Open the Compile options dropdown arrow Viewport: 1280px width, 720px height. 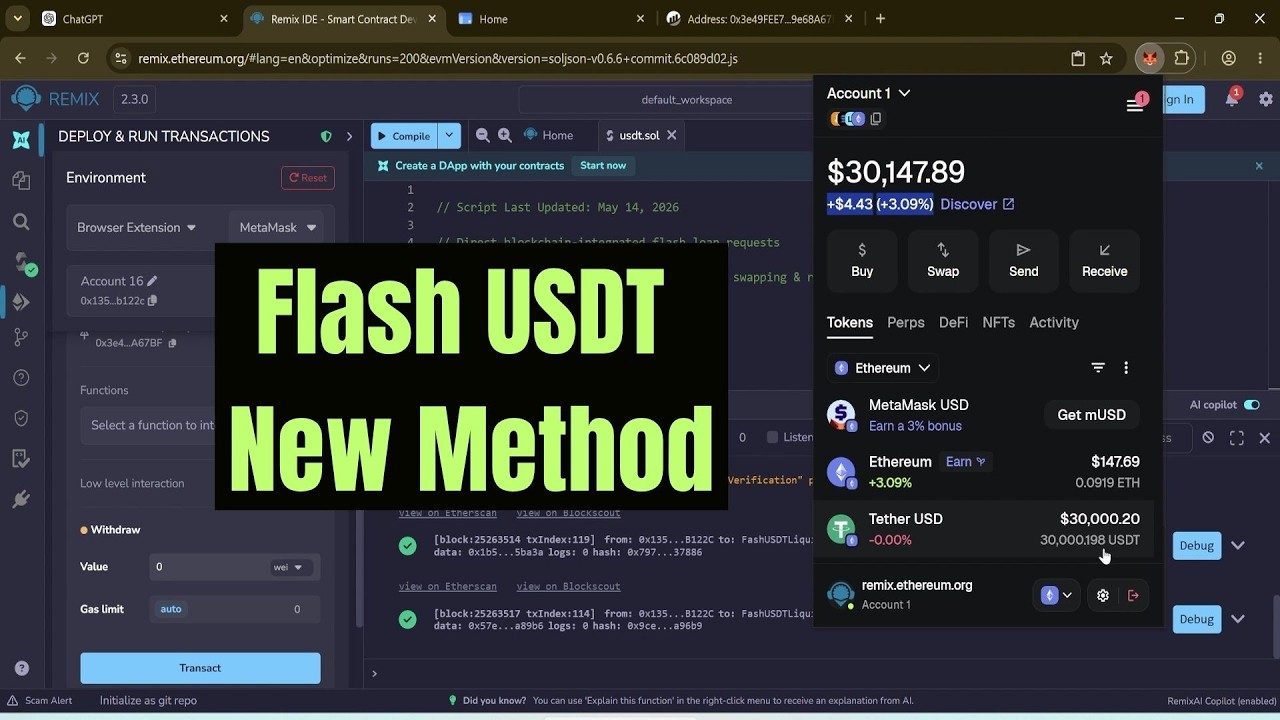tap(450, 135)
